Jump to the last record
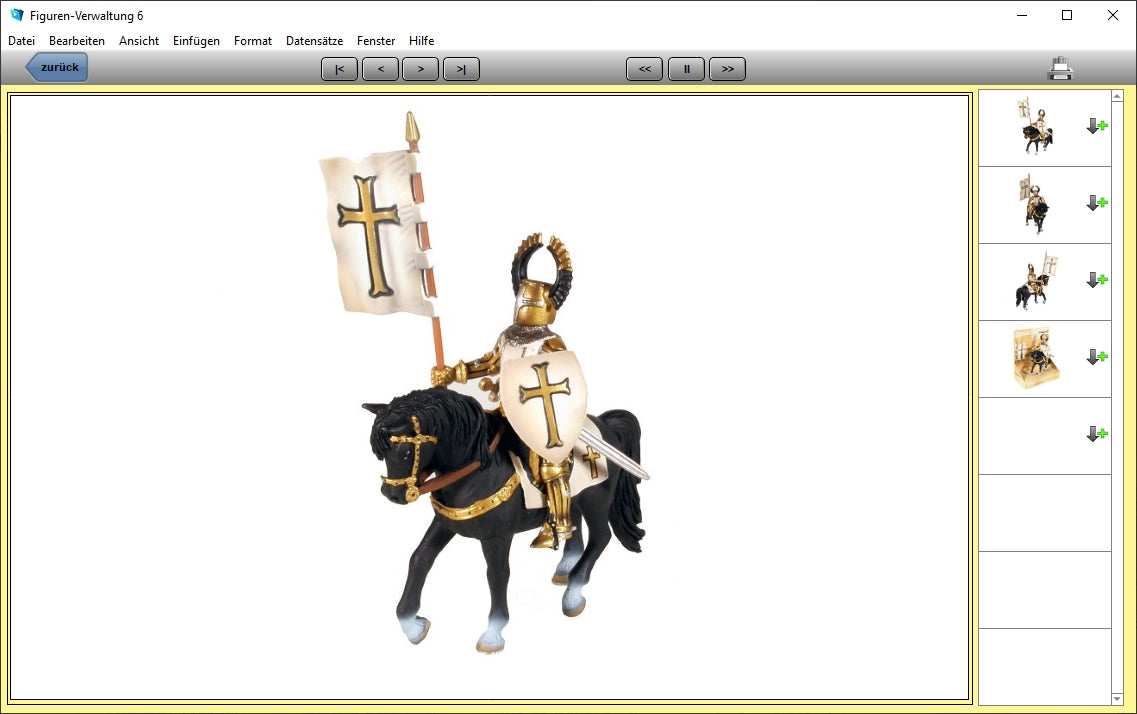The width and height of the screenshot is (1137, 714). tap(461, 69)
